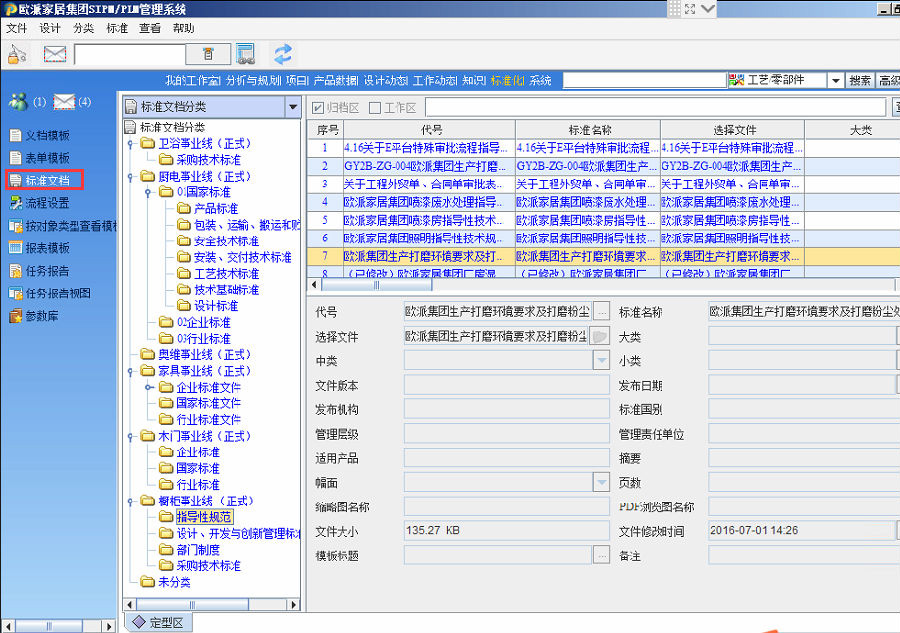The image size is (900, 633).
Task: Click the 代号 browse ellipsis button
Action: point(600,312)
